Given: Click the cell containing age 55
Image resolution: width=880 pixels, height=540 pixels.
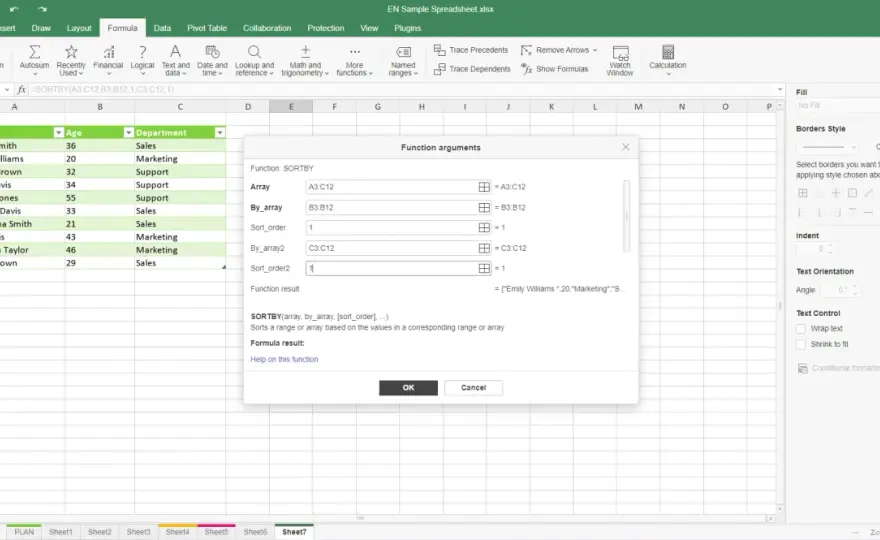Looking at the screenshot, I should tap(99, 198).
